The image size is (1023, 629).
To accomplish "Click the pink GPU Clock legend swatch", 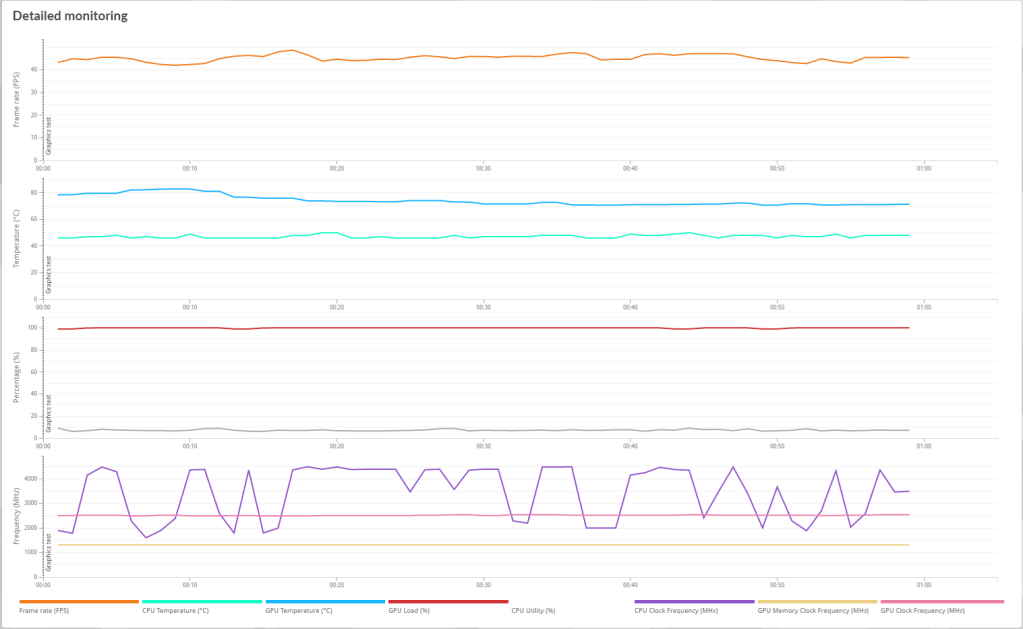I will click(x=941, y=601).
